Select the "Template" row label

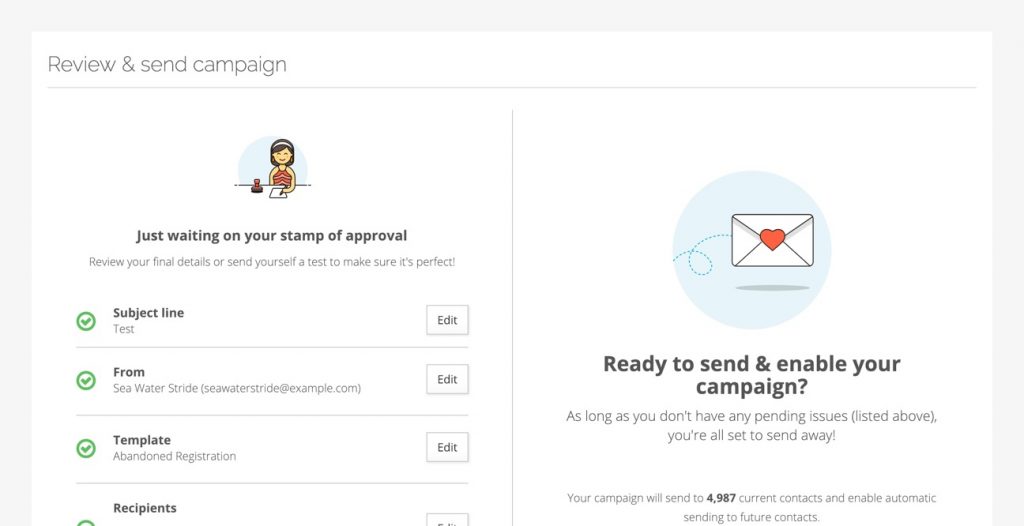tap(142, 440)
